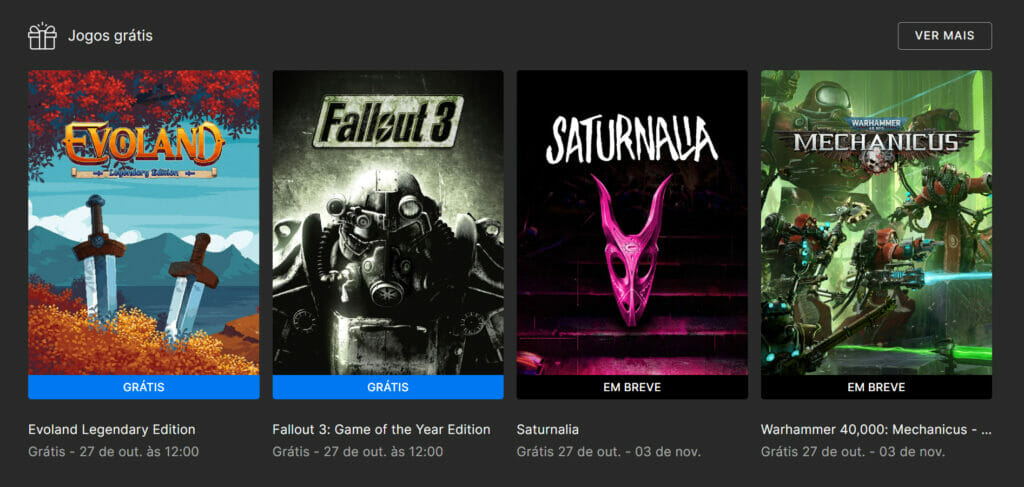This screenshot has width=1024, height=487.
Task: Open the Saturnalia cover art
Action: pyautogui.click(x=632, y=222)
